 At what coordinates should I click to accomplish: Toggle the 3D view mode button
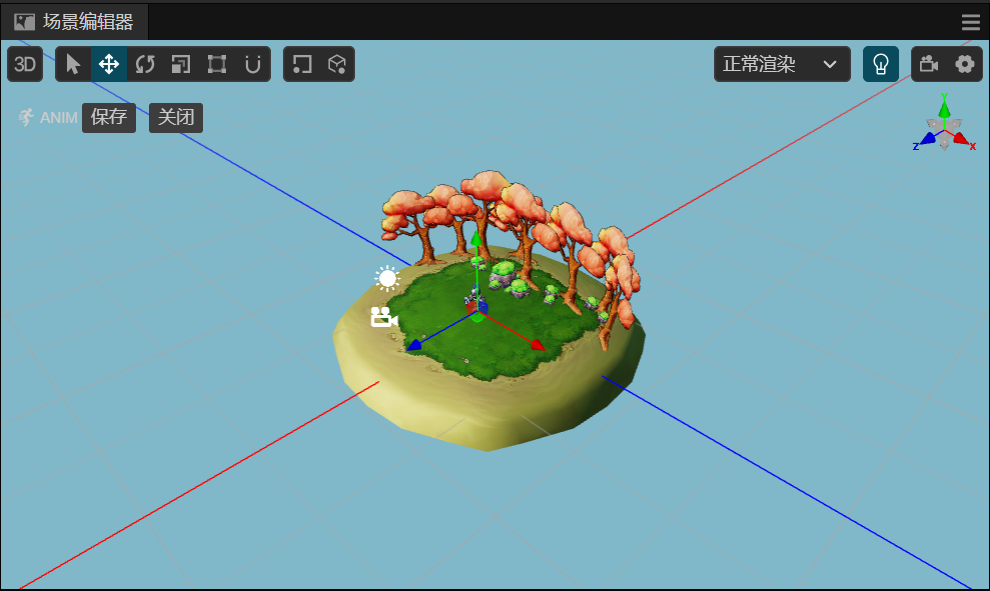click(25, 64)
